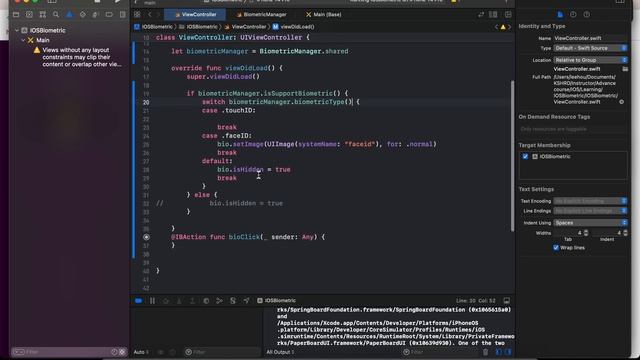The height and width of the screenshot is (360, 640).
Task: Switch to the ViewController tab
Action: point(195,15)
